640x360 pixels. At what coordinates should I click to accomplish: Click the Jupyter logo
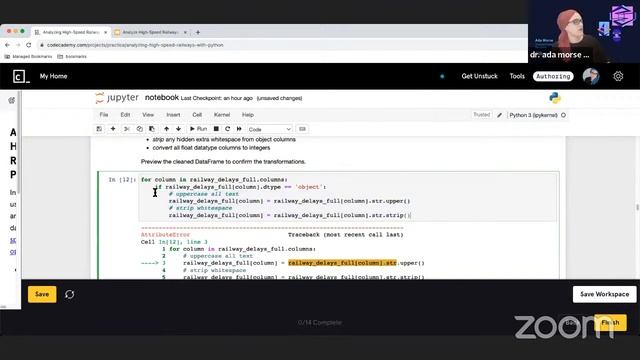117,98
